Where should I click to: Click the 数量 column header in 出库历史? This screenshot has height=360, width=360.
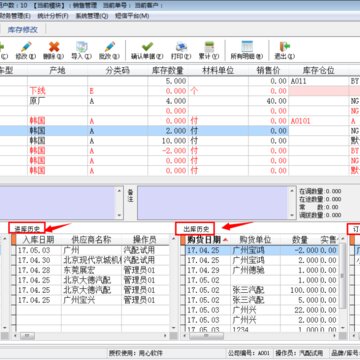tap(300, 240)
